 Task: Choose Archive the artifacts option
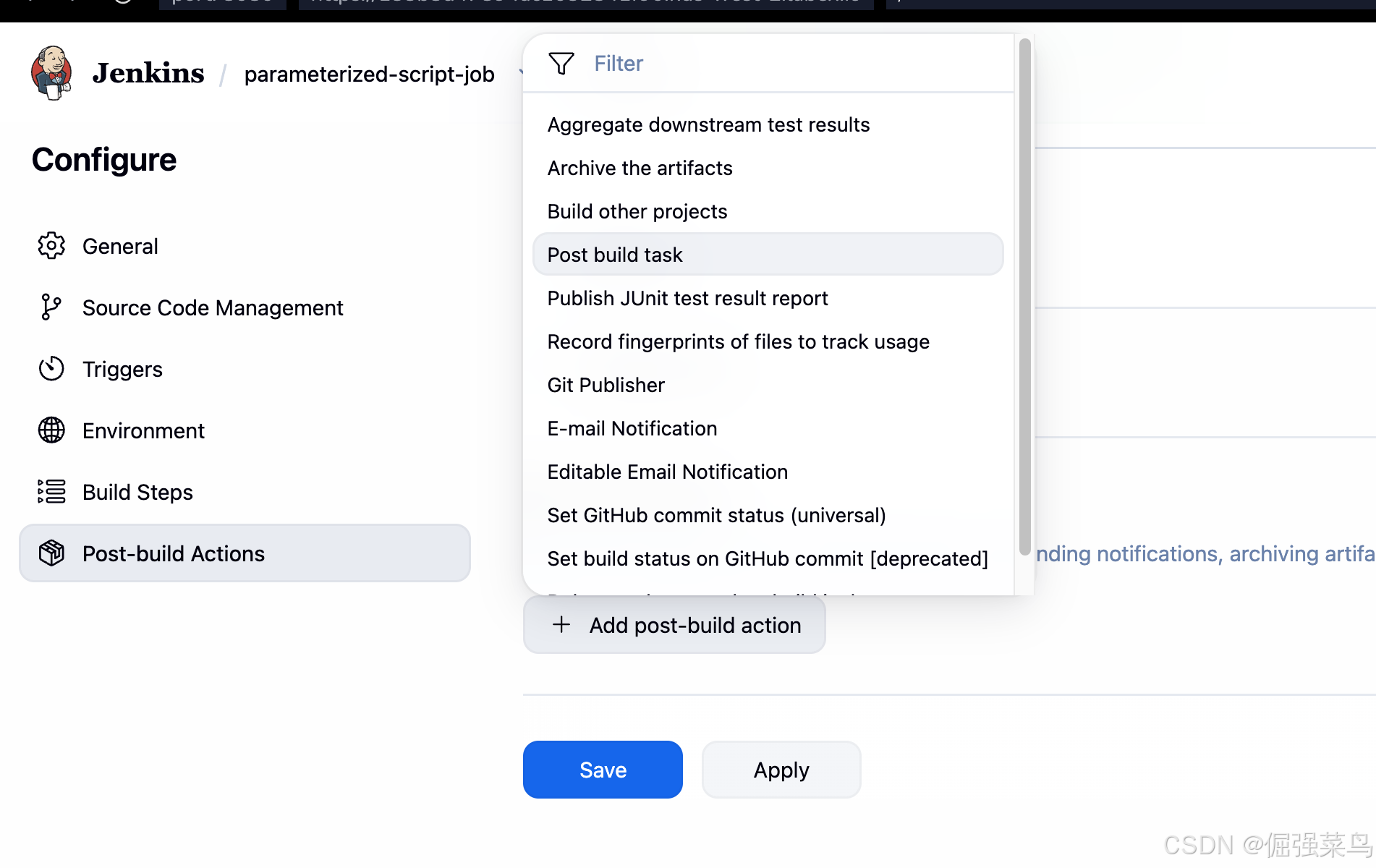click(640, 168)
